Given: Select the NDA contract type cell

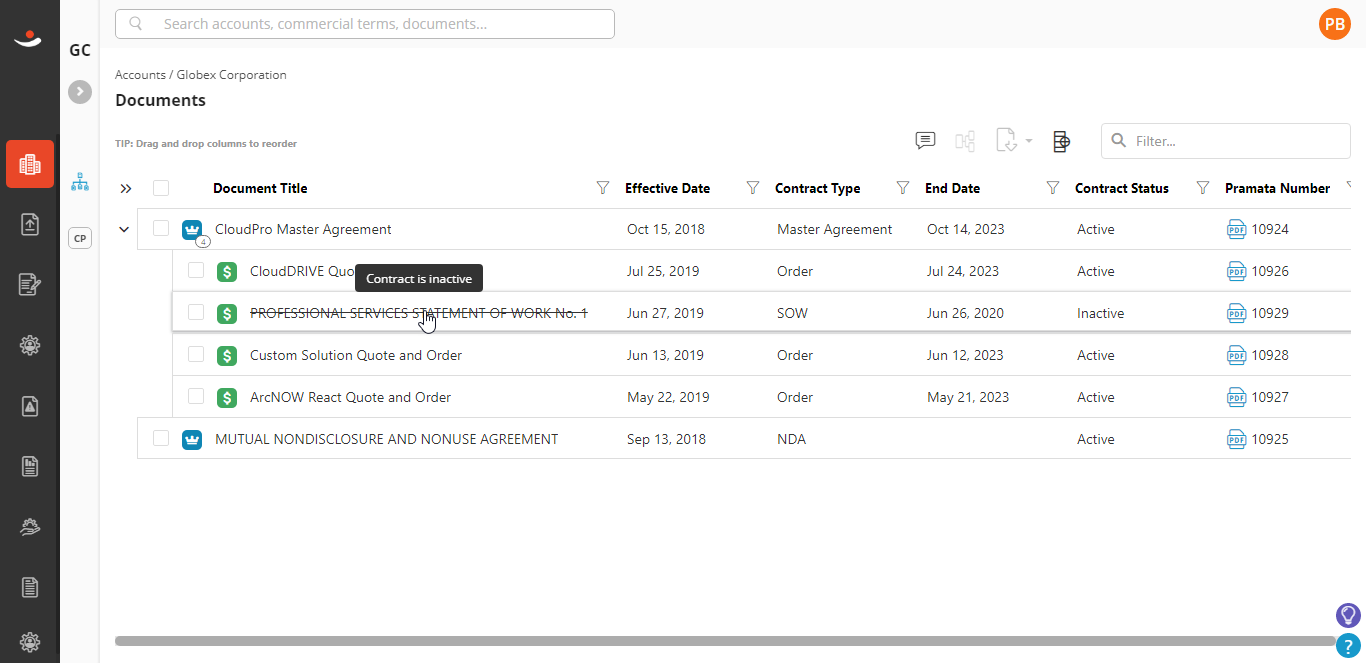Looking at the screenshot, I should point(791,440).
